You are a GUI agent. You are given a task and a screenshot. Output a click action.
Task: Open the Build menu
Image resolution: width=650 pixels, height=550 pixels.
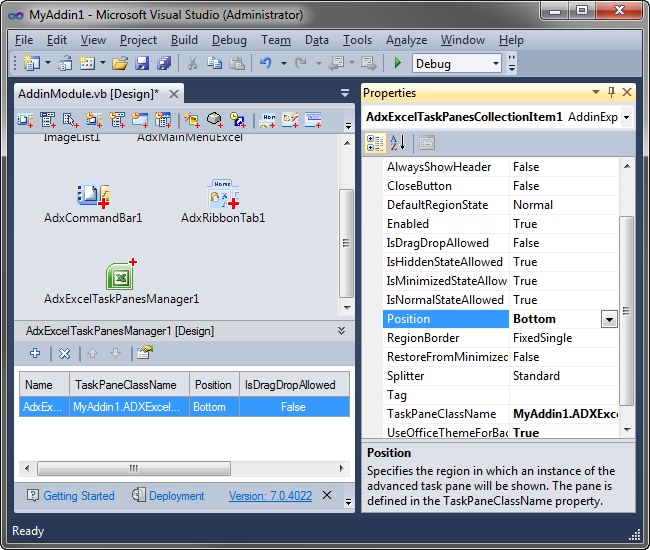click(x=184, y=40)
